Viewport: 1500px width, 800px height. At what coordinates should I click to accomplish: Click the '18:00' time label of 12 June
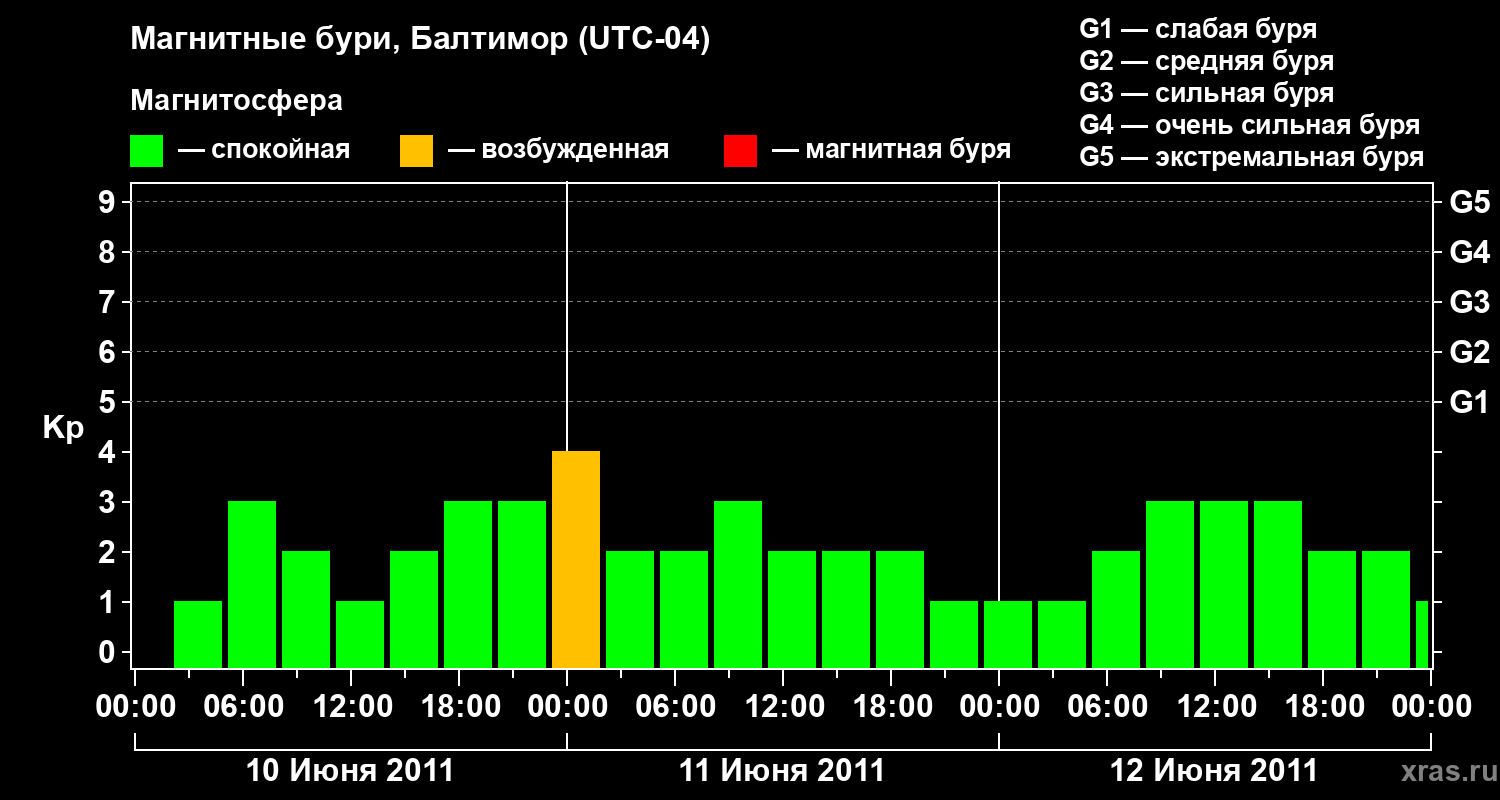1323,707
